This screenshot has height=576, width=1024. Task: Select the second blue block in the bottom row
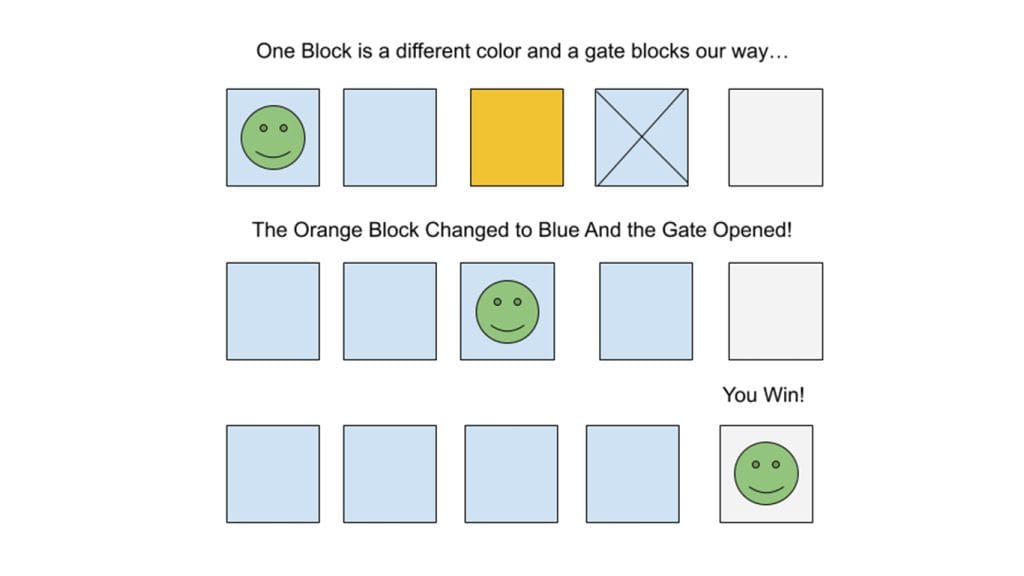click(390, 474)
